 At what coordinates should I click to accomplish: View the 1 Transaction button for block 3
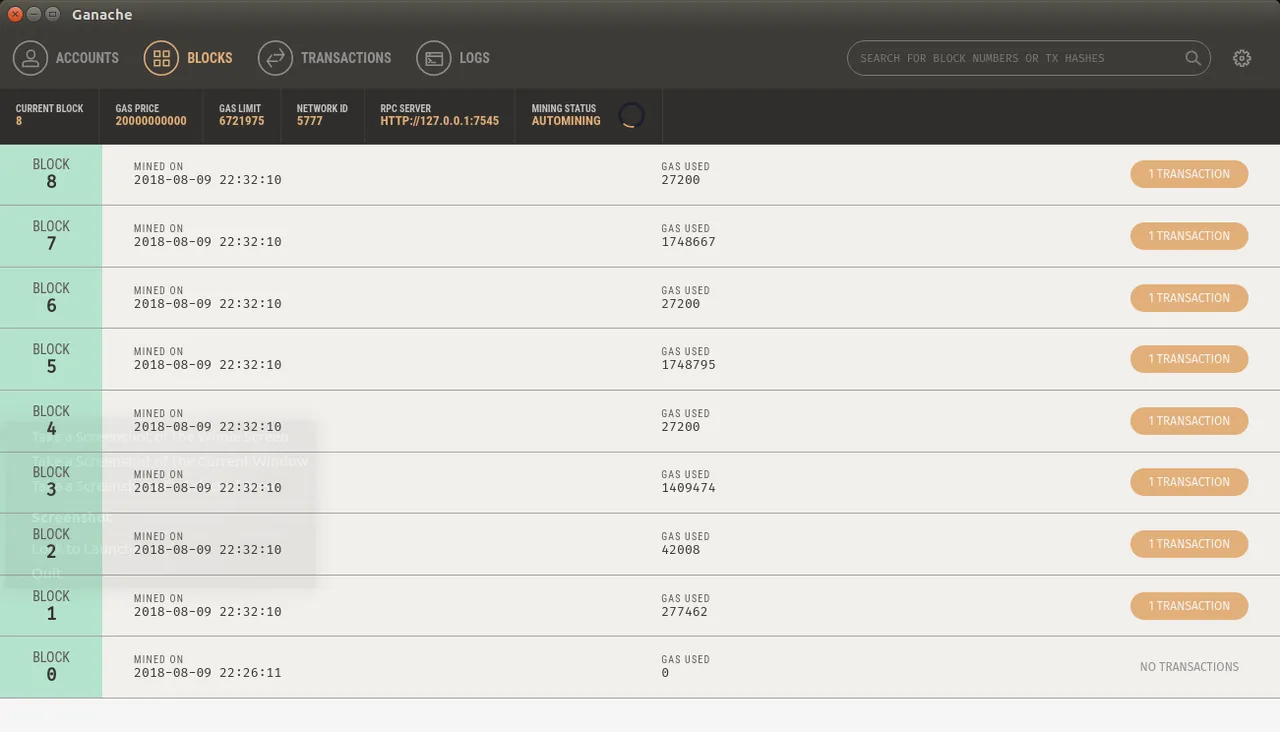pos(1189,482)
